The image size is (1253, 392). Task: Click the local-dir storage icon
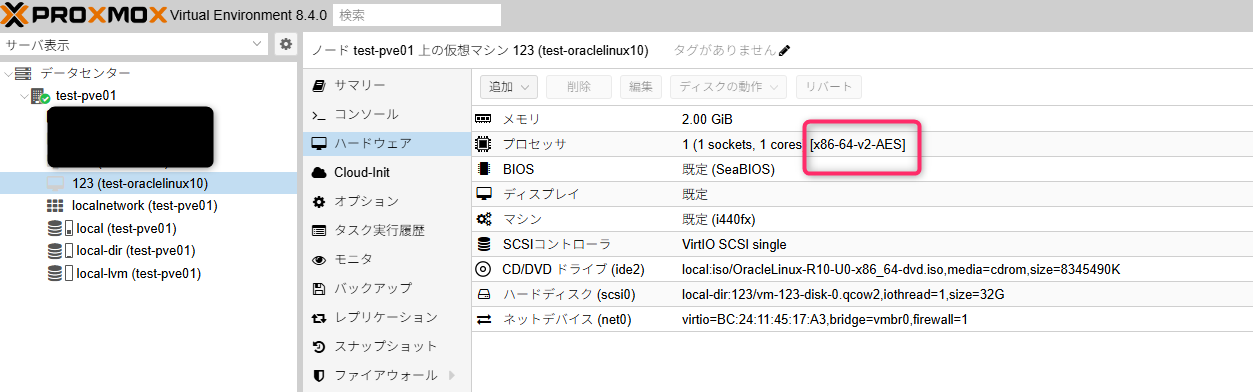click(54, 250)
